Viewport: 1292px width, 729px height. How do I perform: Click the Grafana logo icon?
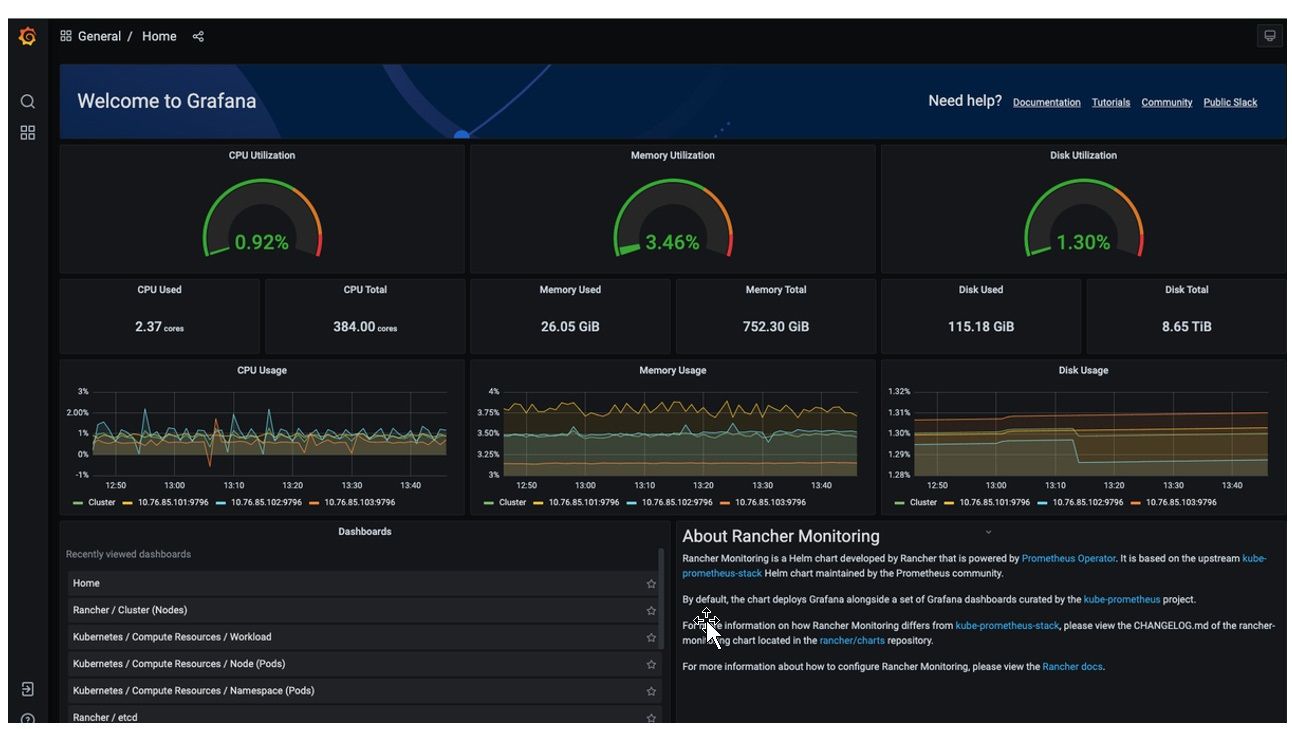[x=28, y=37]
